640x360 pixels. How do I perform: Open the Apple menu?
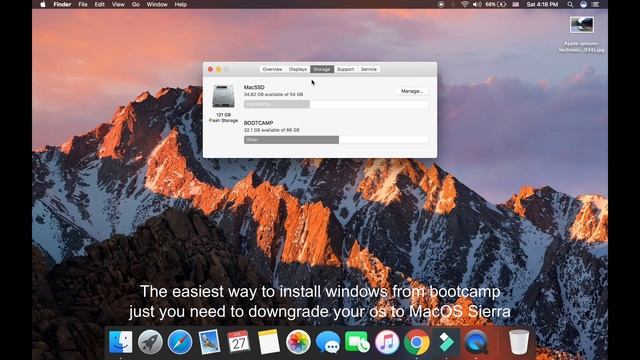(x=43, y=4)
